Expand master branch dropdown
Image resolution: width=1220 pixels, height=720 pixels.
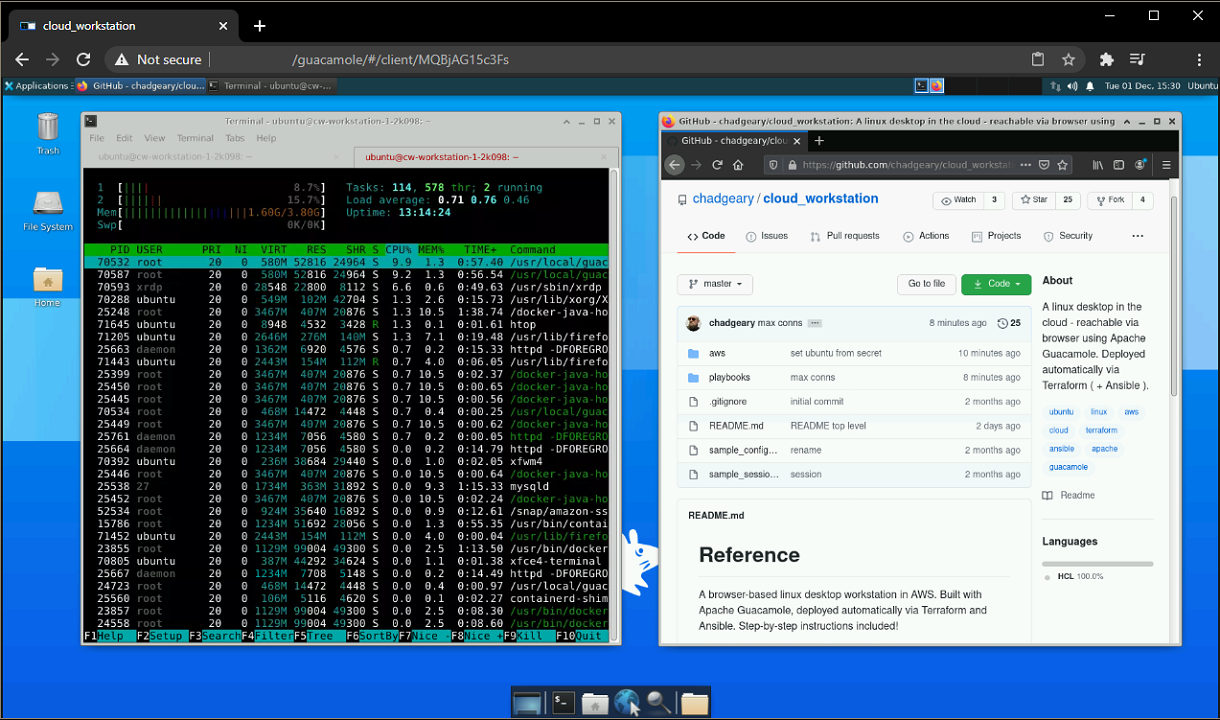click(715, 284)
